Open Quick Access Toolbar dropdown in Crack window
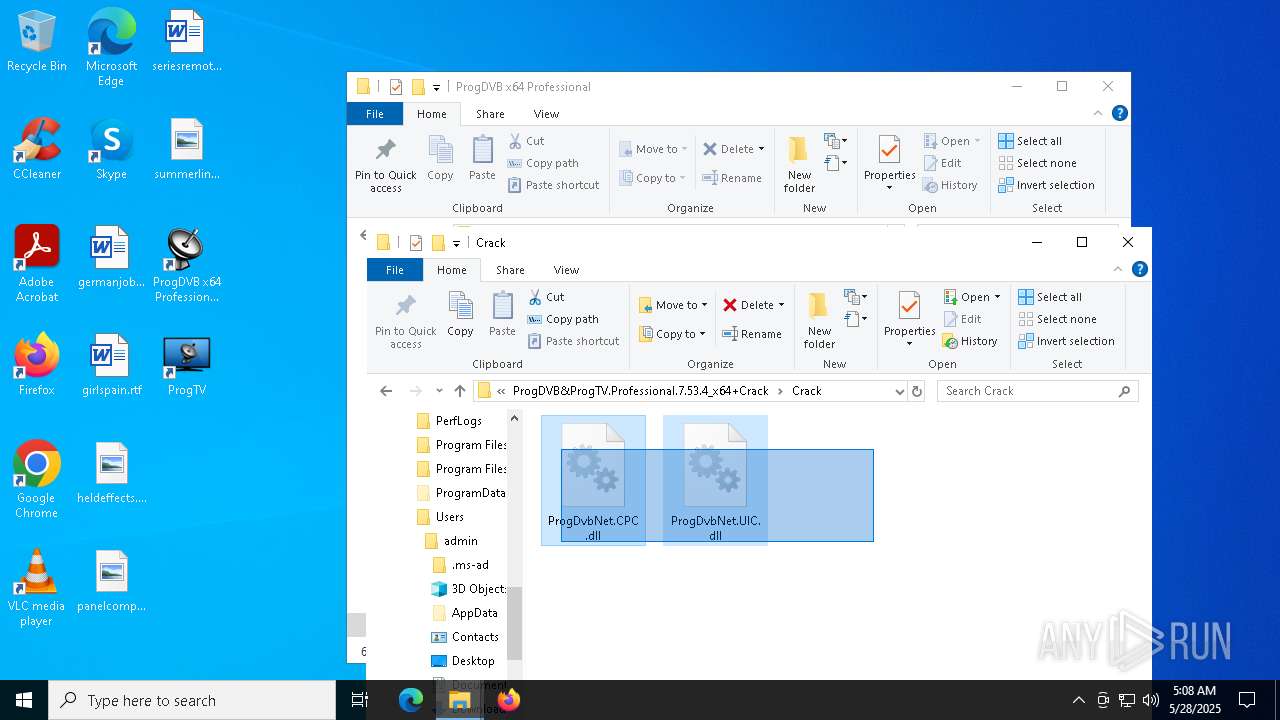The image size is (1280, 720). (456, 243)
